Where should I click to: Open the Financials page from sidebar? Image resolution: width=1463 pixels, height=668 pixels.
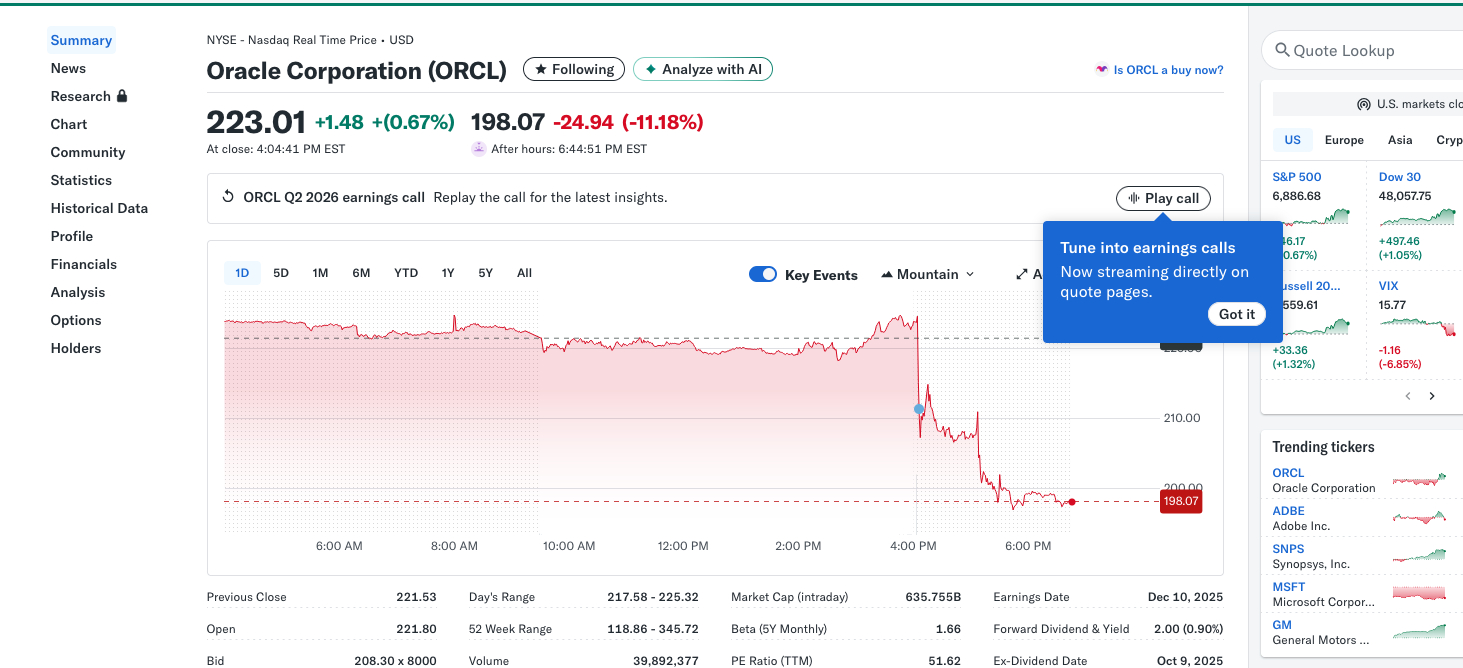coord(84,264)
